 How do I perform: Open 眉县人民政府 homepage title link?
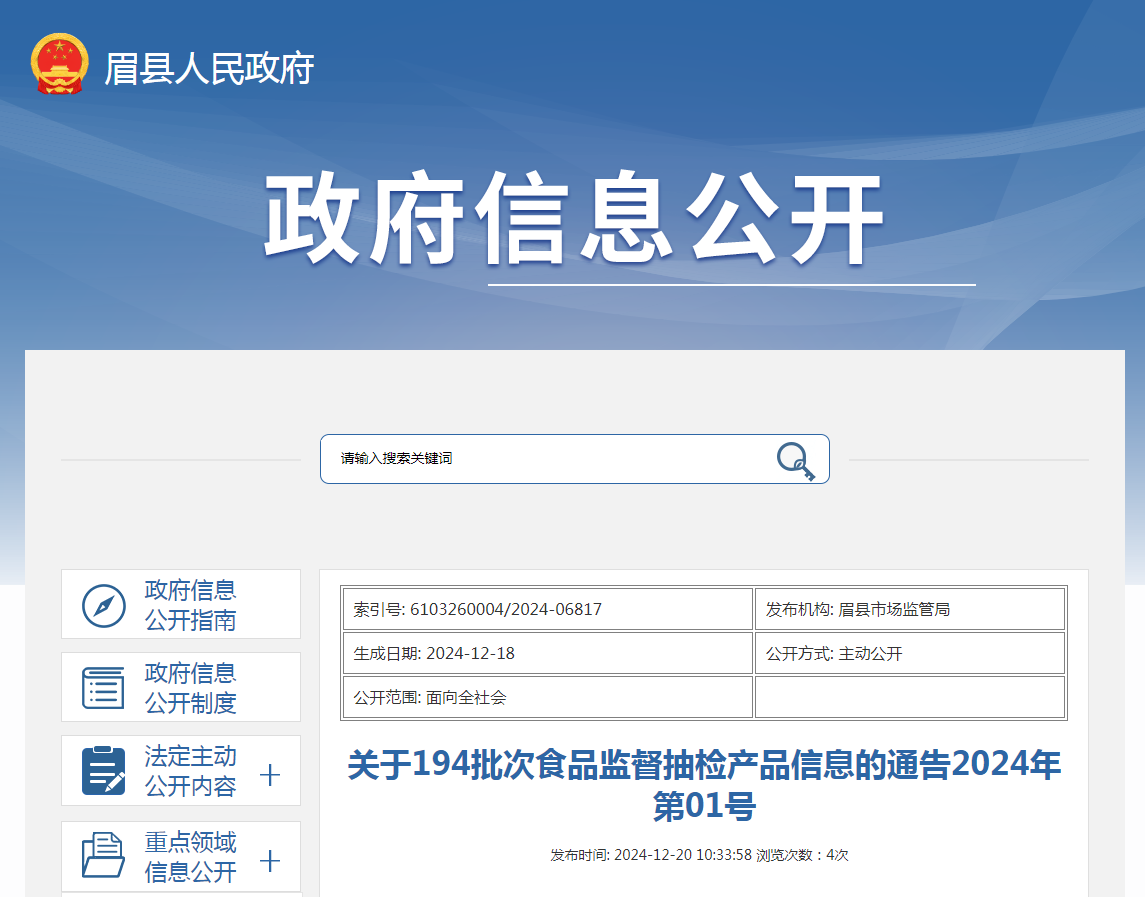point(209,69)
